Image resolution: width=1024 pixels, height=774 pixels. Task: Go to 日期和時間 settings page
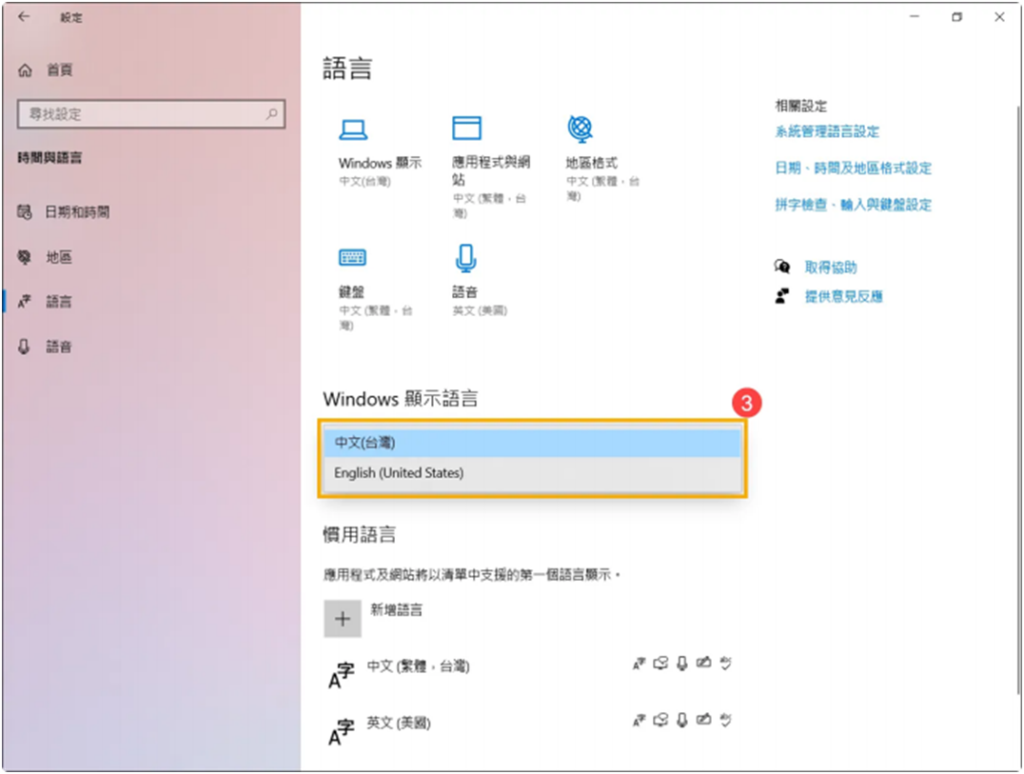point(77,212)
